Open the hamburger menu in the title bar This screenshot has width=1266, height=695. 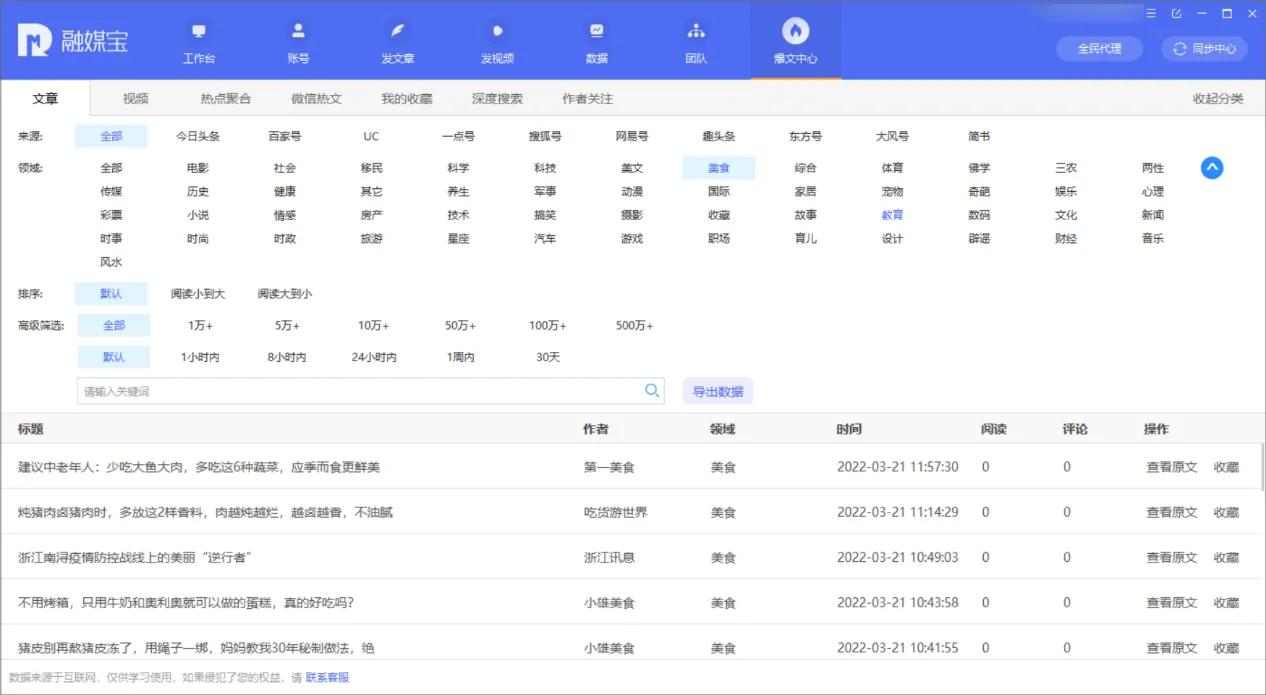tap(1150, 13)
